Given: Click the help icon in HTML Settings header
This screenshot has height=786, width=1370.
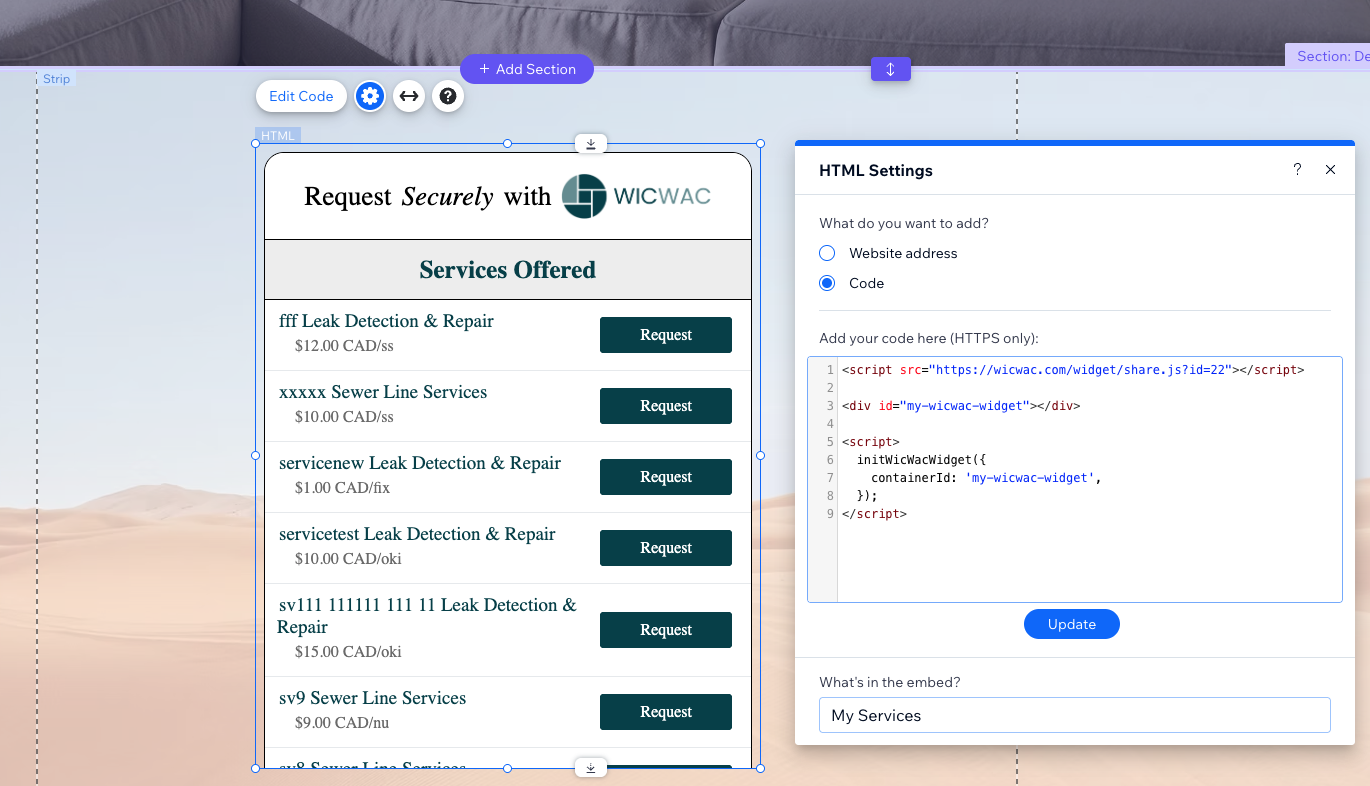Looking at the screenshot, I should (1297, 170).
